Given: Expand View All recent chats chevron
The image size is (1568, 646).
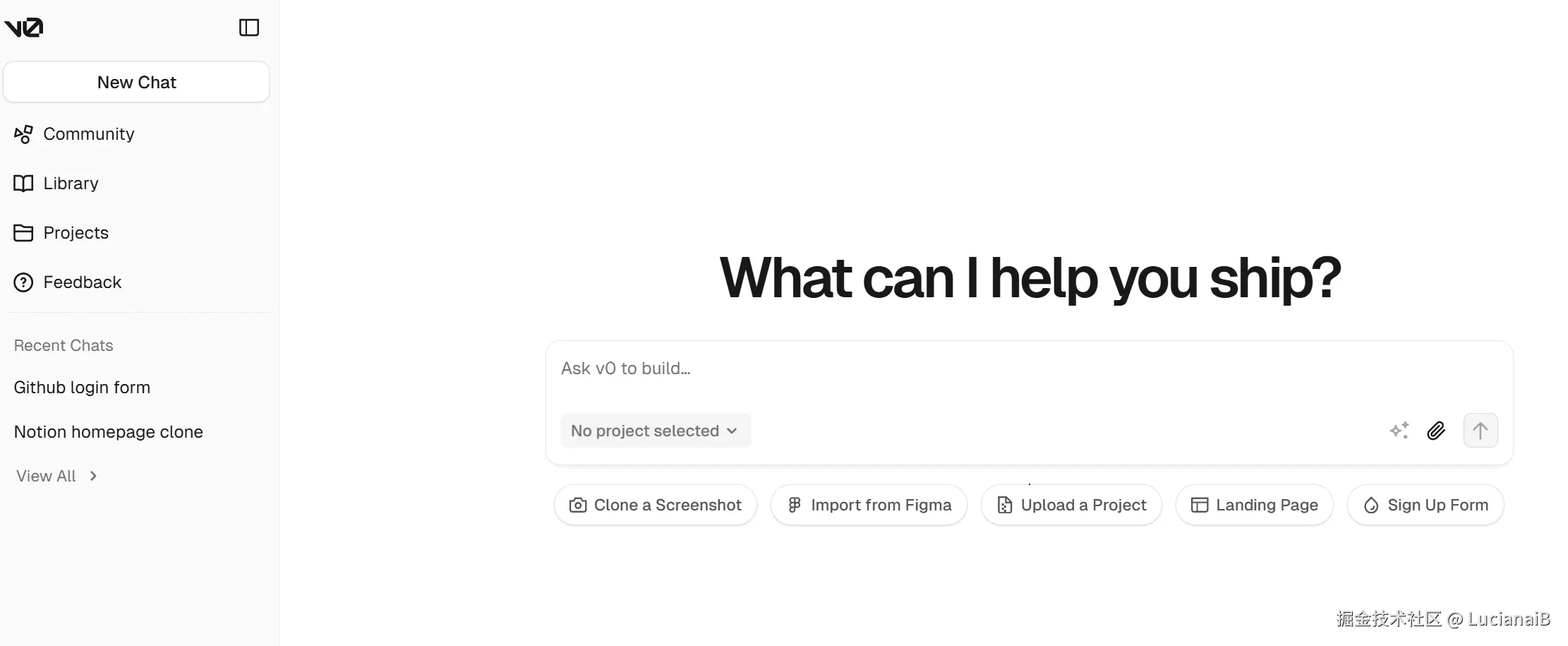Looking at the screenshot, I should coord(93,476).
